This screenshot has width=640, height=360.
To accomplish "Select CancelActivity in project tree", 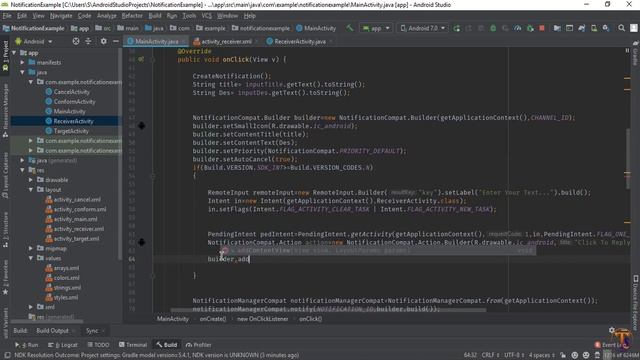I will point(71,92).
